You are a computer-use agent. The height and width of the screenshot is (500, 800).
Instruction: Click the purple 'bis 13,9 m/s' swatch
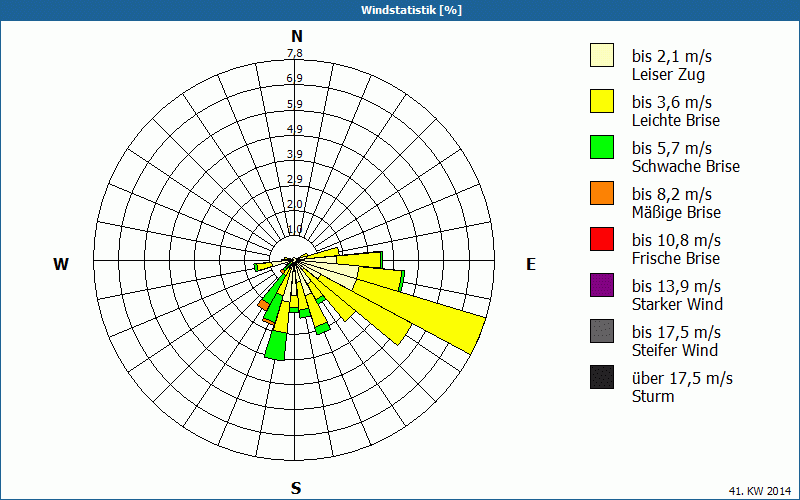[602, 285]
